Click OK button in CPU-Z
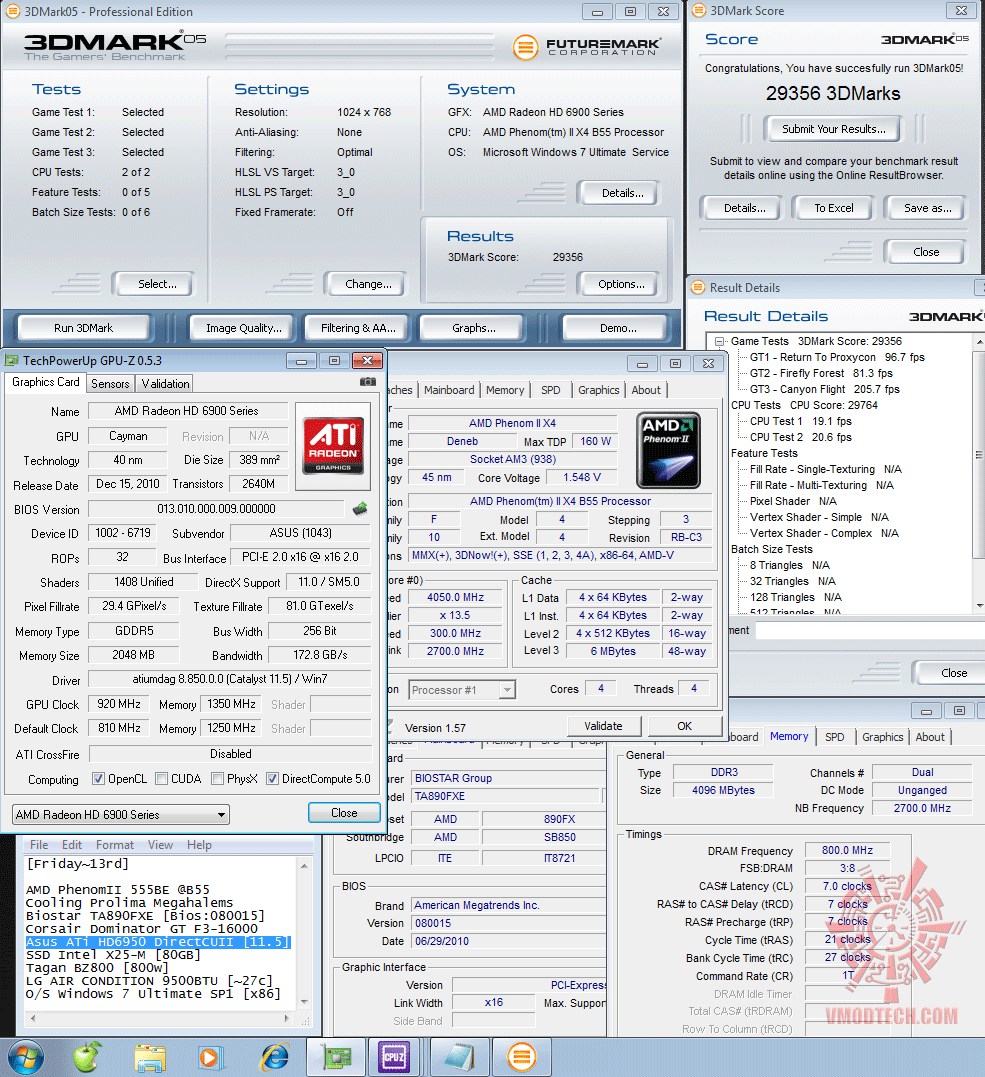Viewport: 985px width, 1077px height. point(684,726)
